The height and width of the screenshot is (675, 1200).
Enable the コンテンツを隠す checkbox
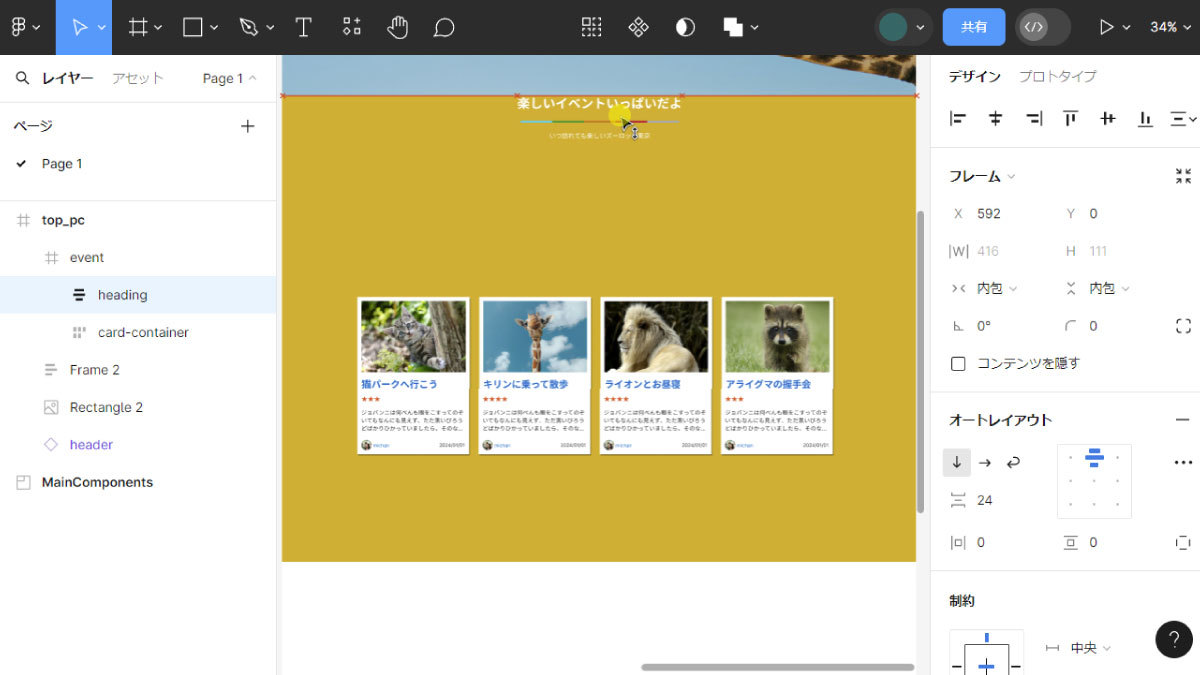point(958,363)
